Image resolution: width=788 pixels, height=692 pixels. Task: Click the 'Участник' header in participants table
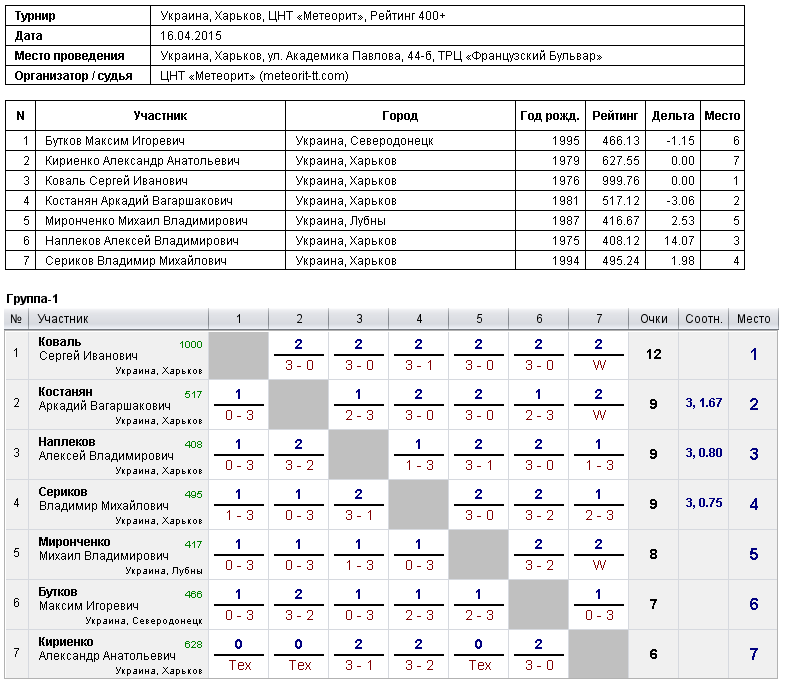pyautogui.click(x=160, y=116)
